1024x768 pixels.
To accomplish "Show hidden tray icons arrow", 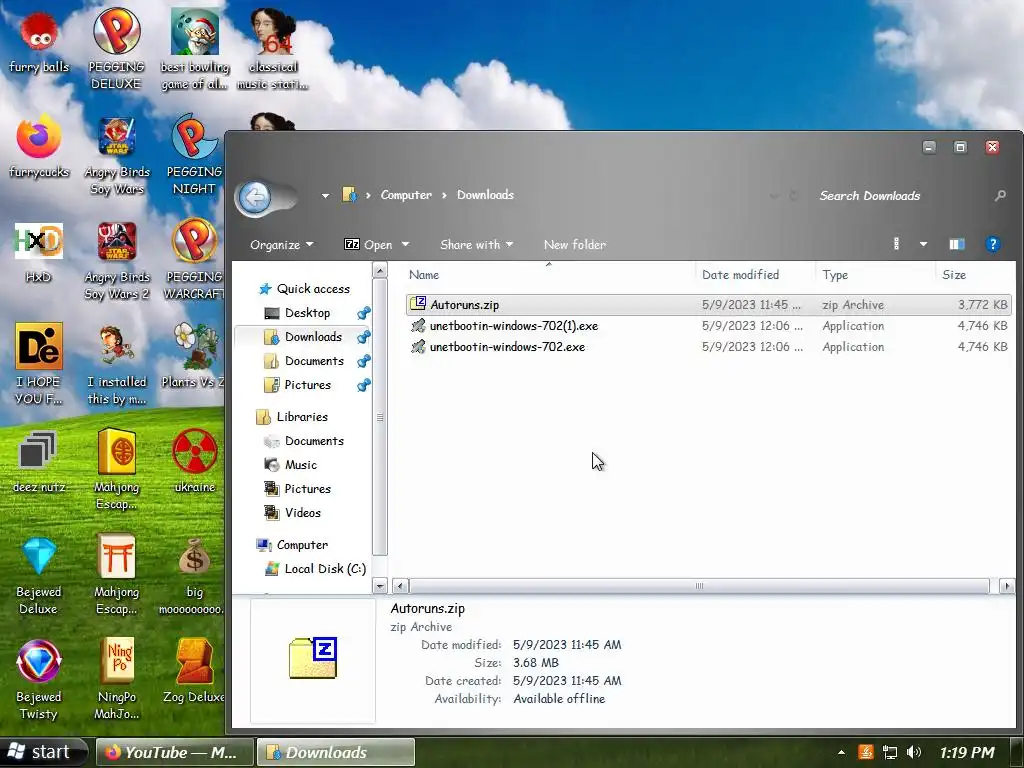I will 841,752.
